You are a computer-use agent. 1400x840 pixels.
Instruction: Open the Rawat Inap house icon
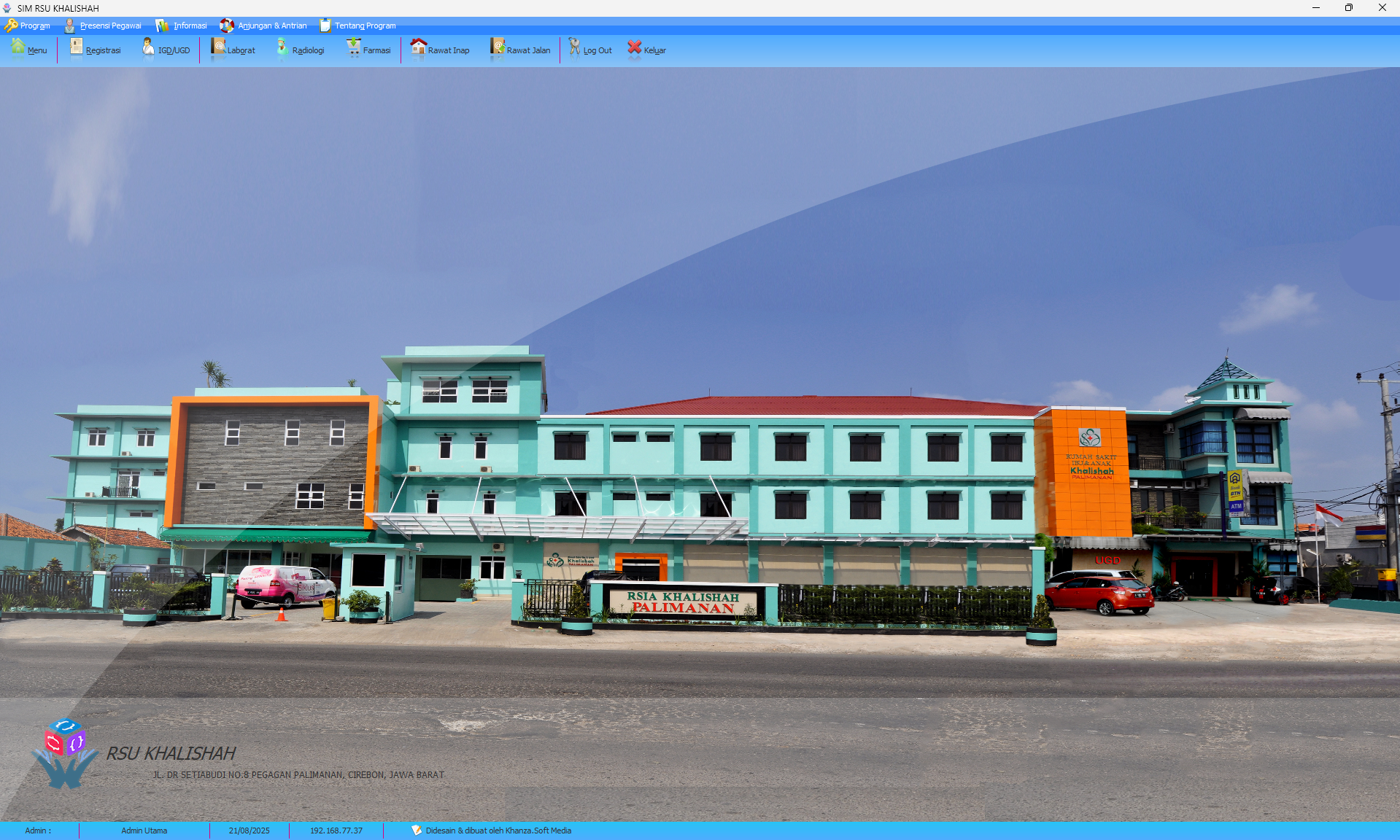pos(418,47)
